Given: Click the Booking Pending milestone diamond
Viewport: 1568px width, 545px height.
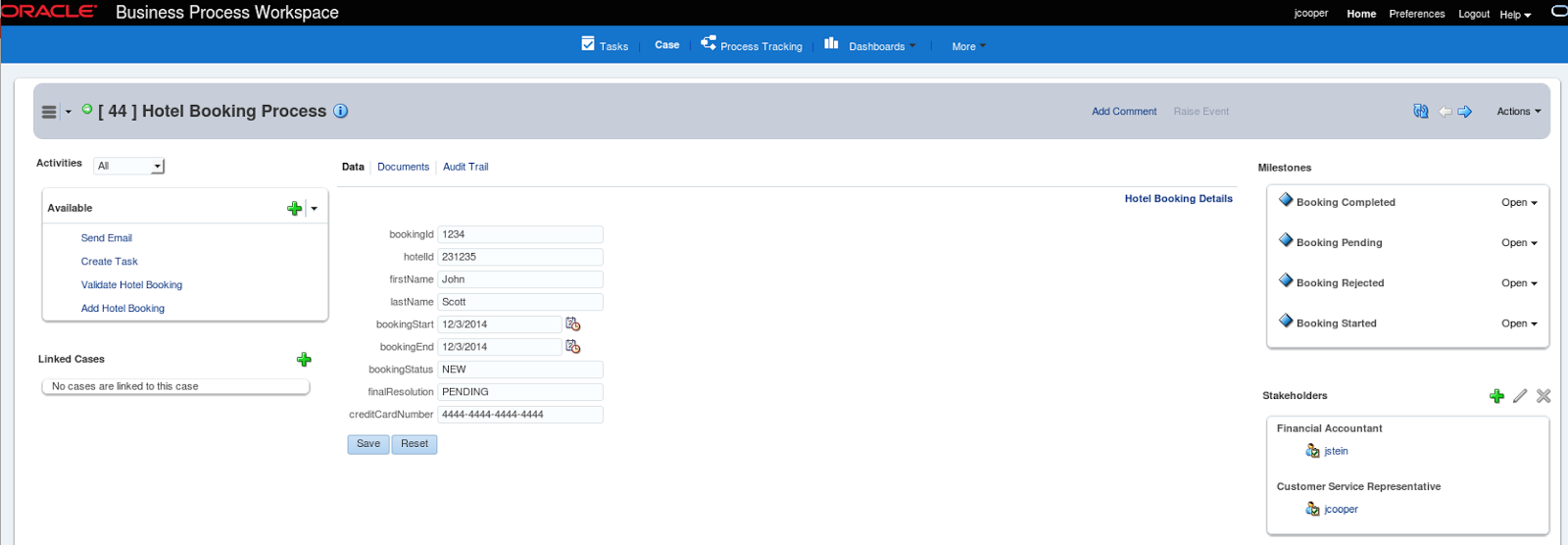Looking at the screenshot, I should pos(1286,239).
